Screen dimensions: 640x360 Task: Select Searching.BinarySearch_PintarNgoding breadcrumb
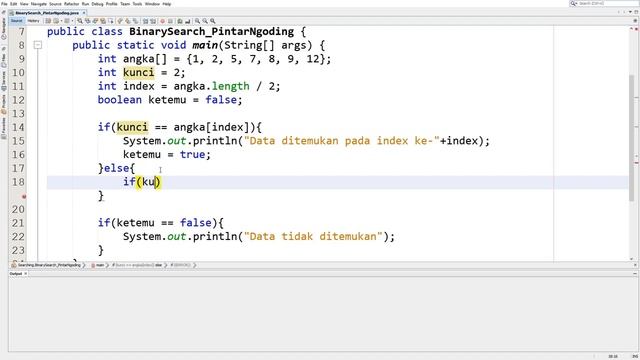coord(48,265)
